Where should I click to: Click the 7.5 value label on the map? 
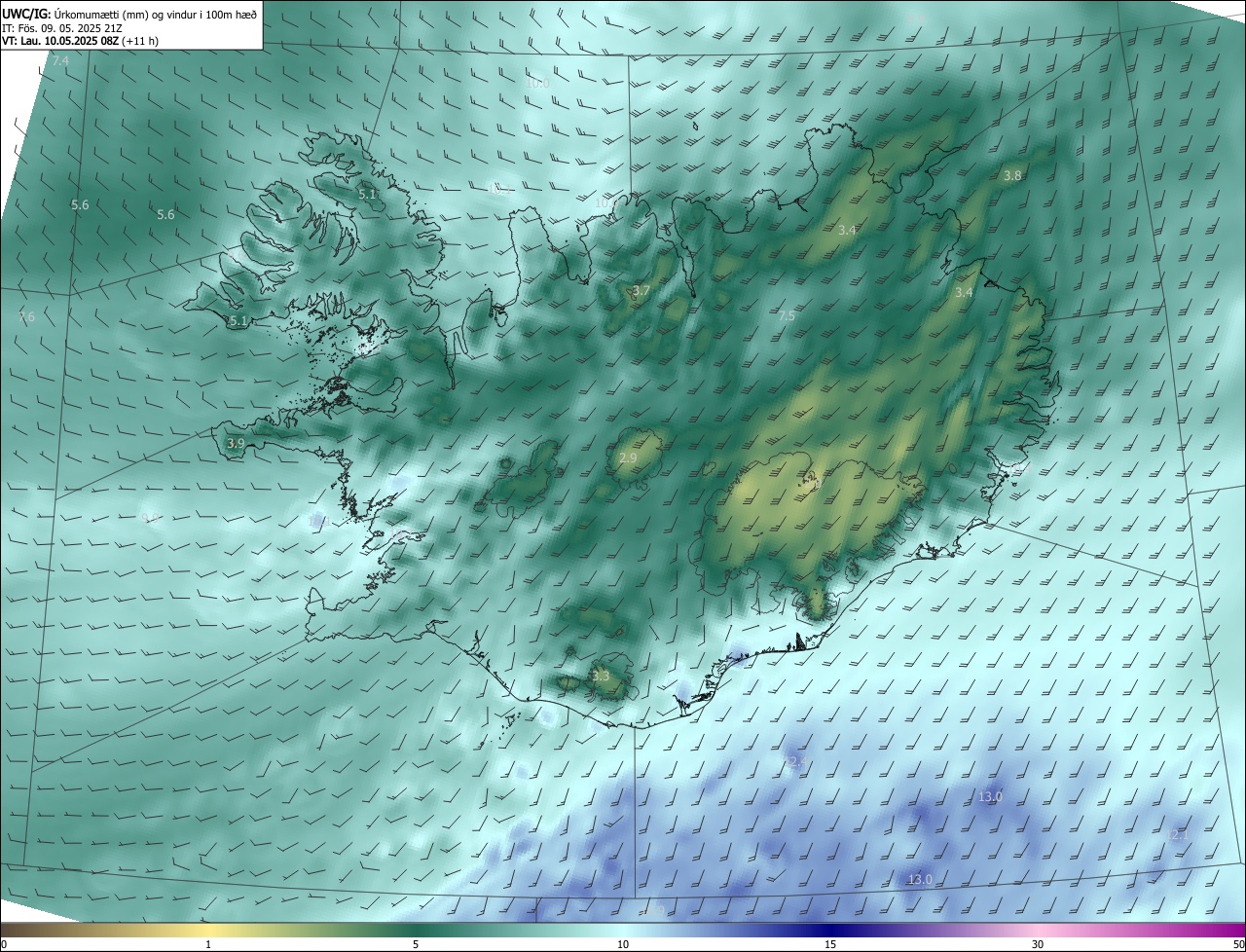tap(787, 316)
